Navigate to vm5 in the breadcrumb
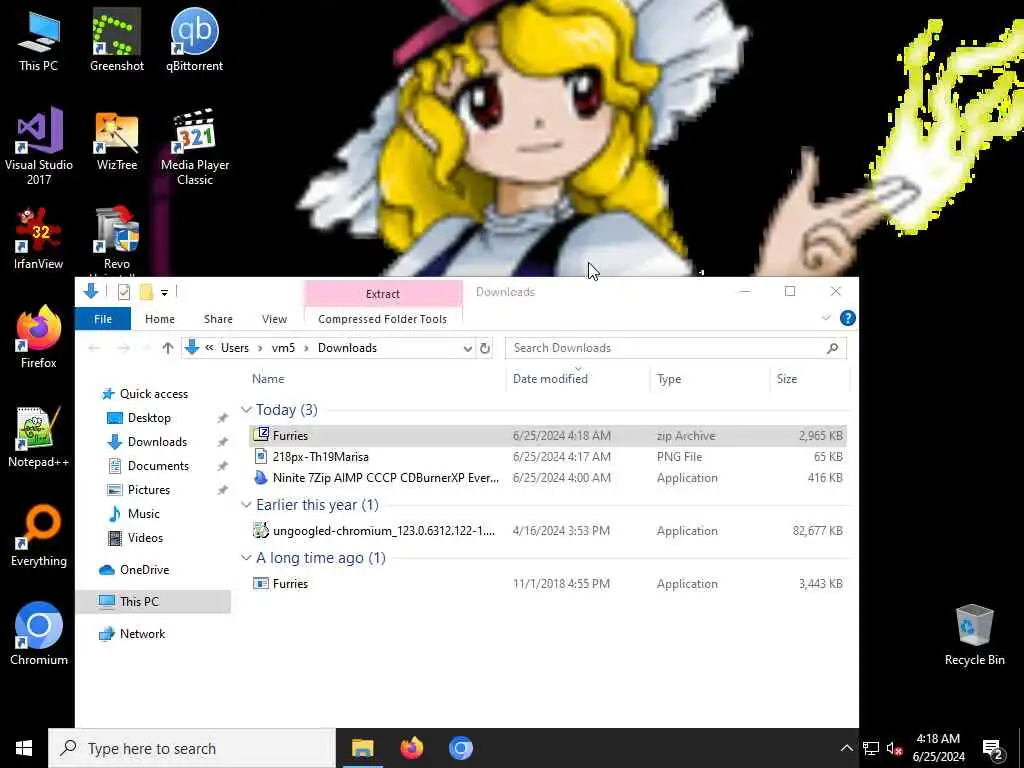1024x768 pixels. pyautogui.click(x=283, y=348)
